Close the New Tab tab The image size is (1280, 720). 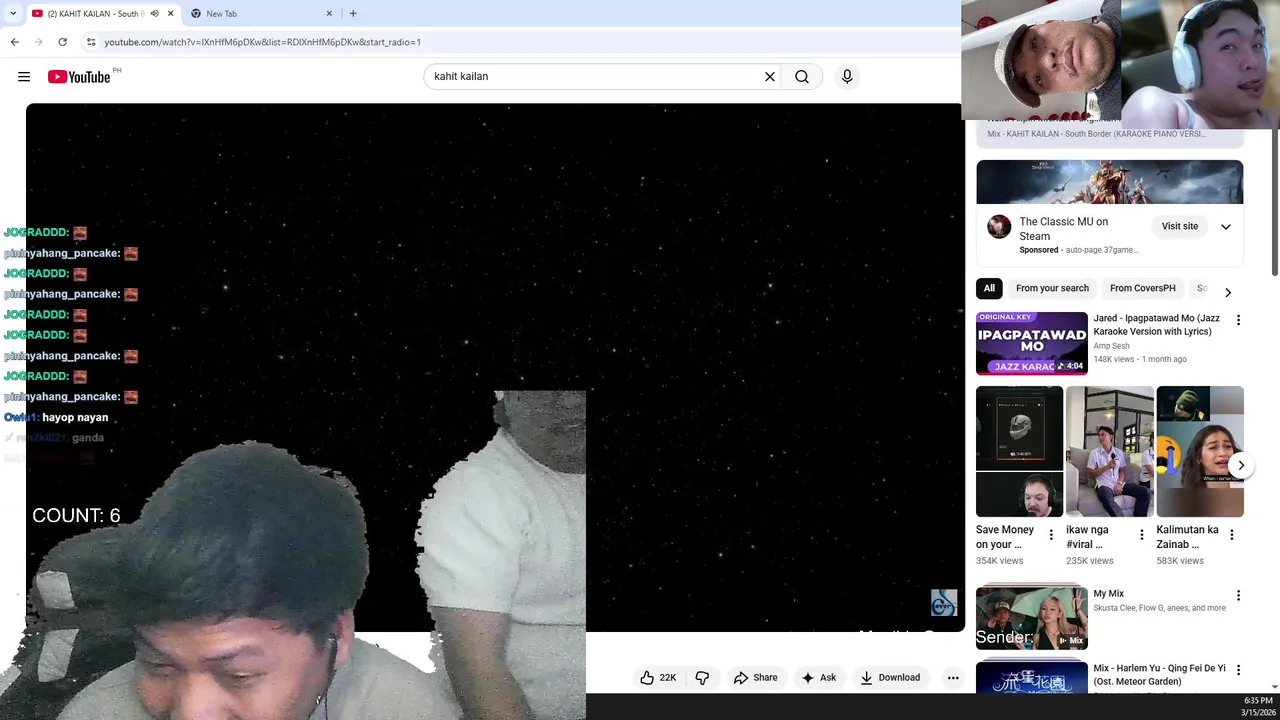pyautogui.click(x=329, y=13)
